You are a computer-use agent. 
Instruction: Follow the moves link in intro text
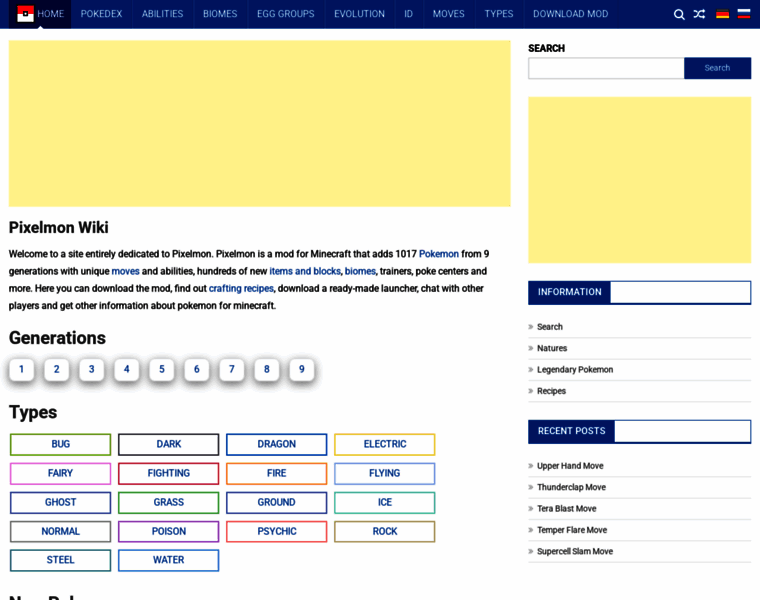[x=126, y=271]
